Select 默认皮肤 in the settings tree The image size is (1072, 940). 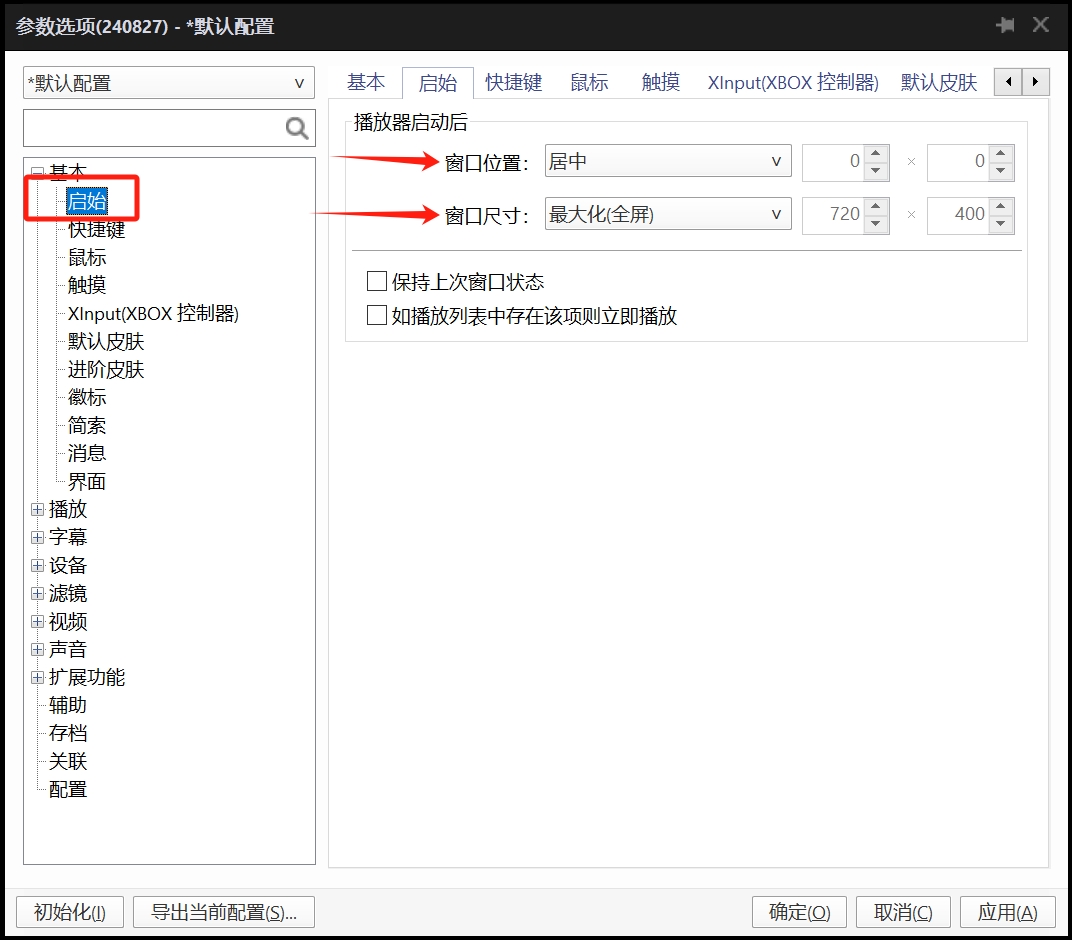point(106,341)
